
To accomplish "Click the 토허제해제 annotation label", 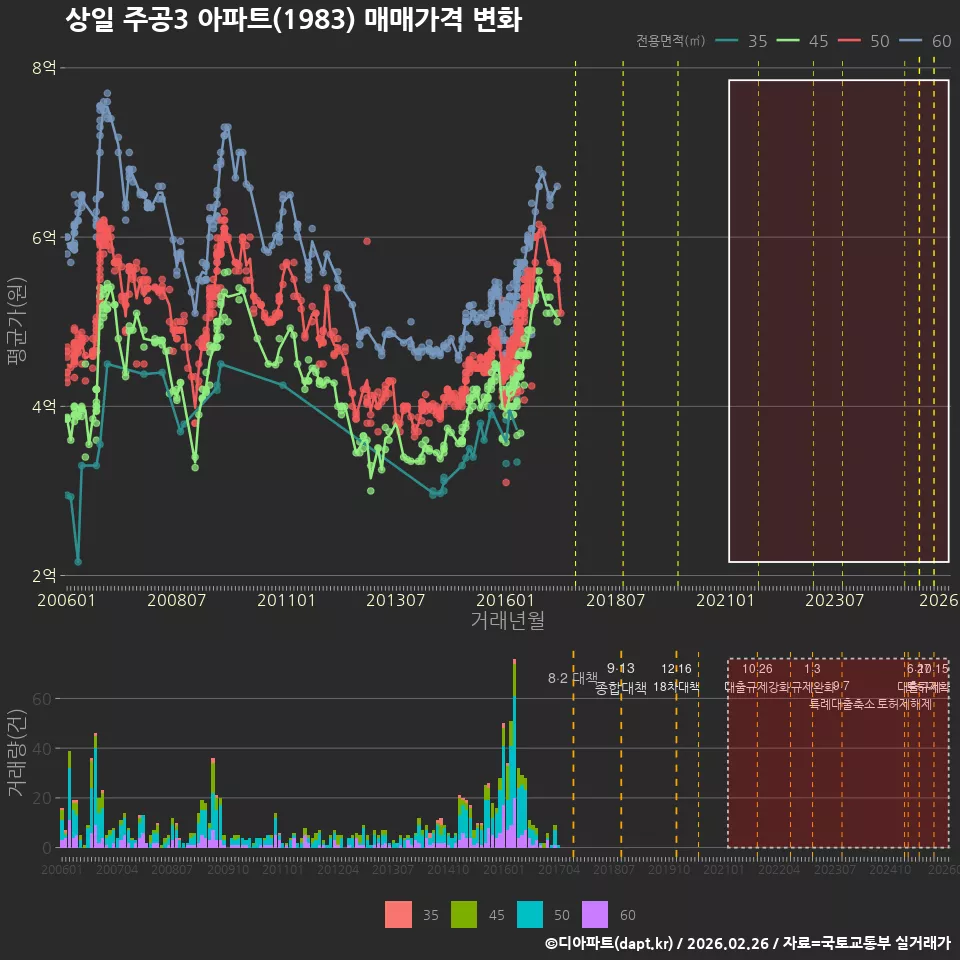I will (904, 704).
